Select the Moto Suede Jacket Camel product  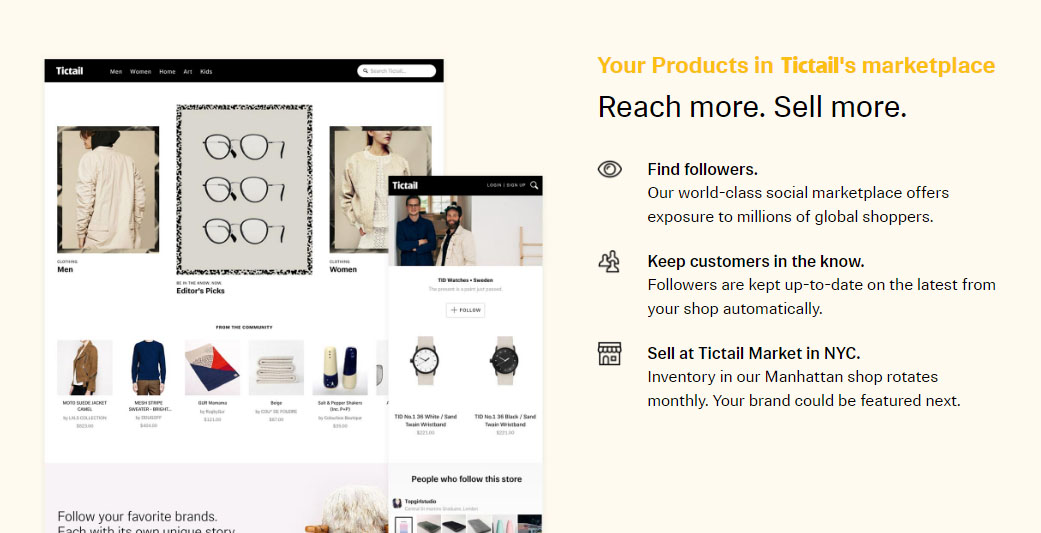tap(85, 367)
